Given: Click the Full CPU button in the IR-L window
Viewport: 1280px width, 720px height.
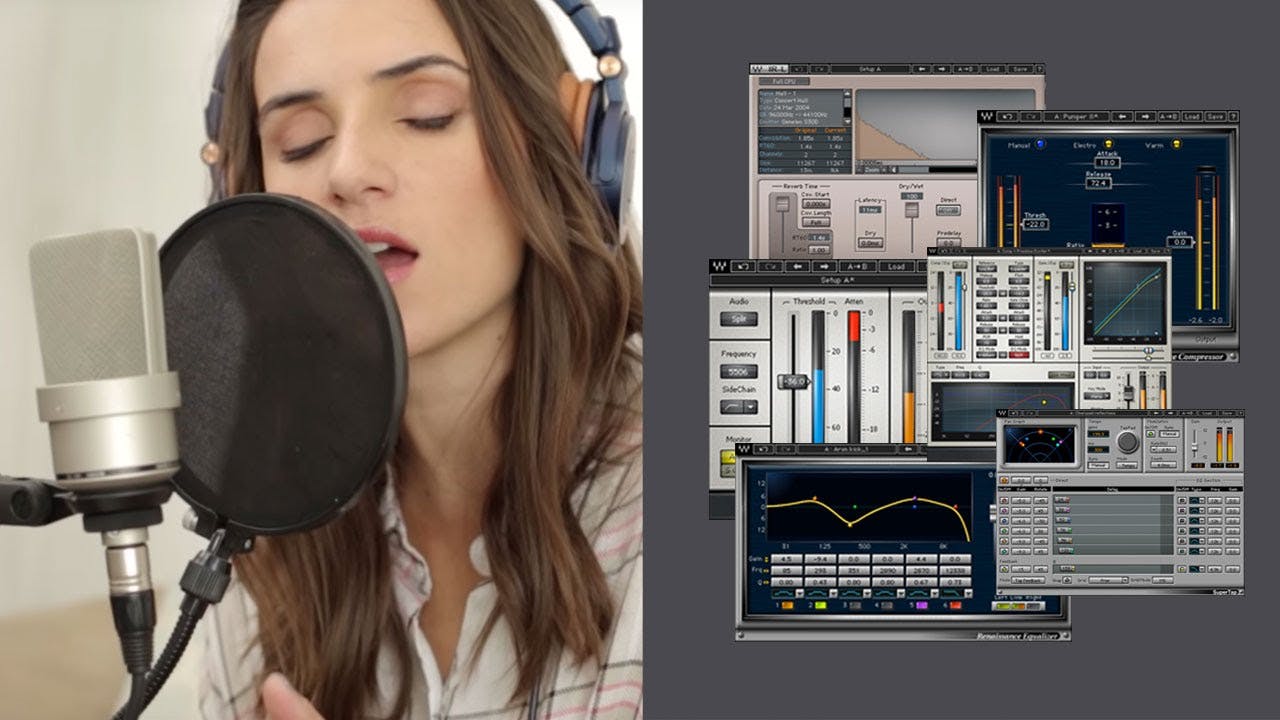Looking at the screenshot, I should (x=784, y=81).
